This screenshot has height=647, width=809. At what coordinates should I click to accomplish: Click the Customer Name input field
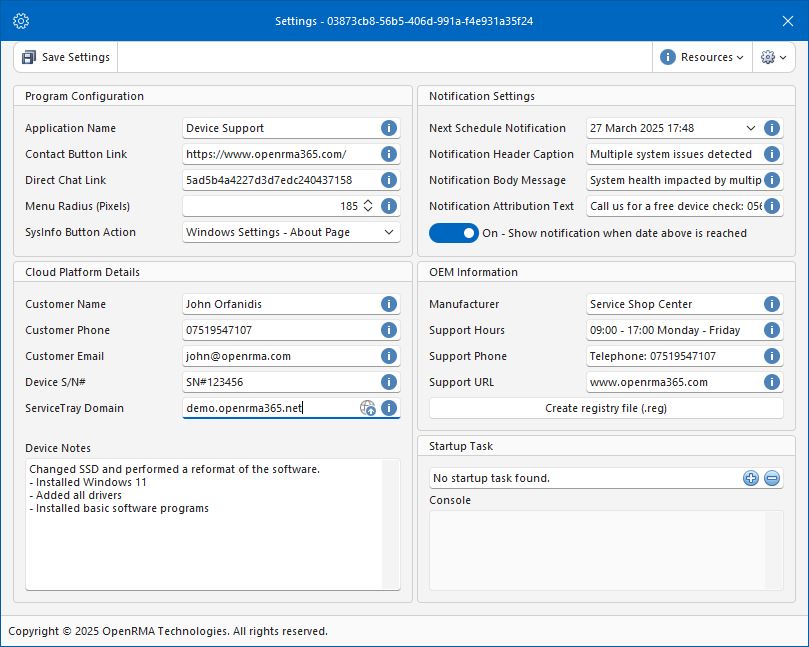point(278,304)
